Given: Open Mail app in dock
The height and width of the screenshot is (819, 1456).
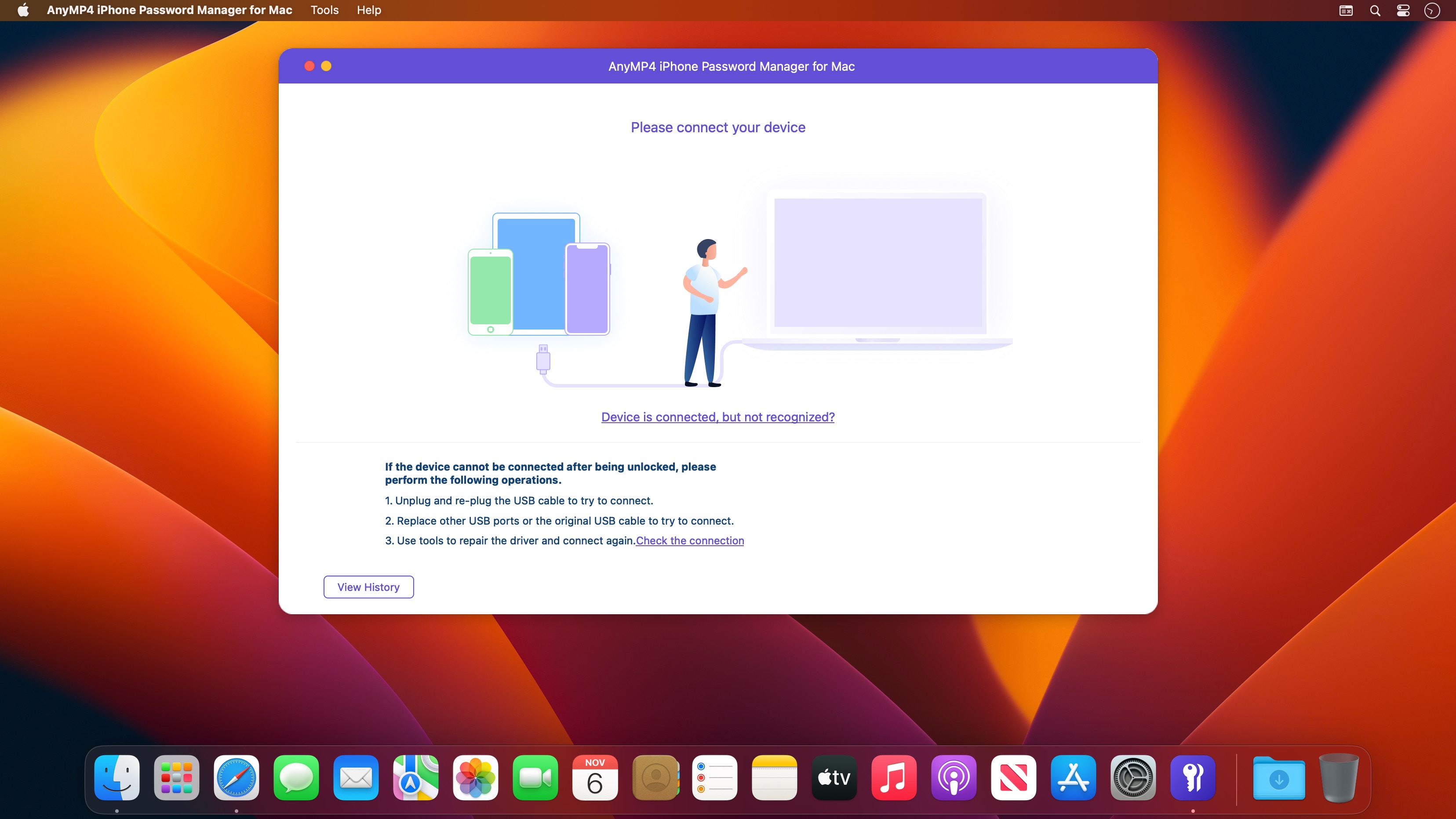Looking at the screenshot, I should pyautogui.click(x=356, y=778).
